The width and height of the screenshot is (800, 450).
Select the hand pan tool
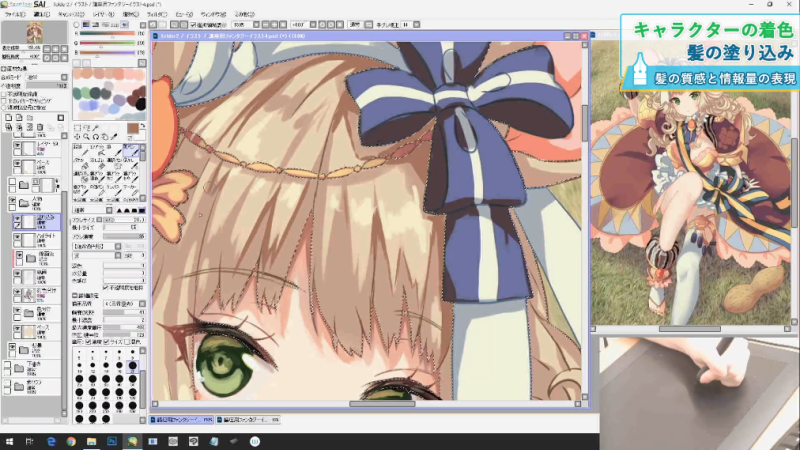(105, 137)
